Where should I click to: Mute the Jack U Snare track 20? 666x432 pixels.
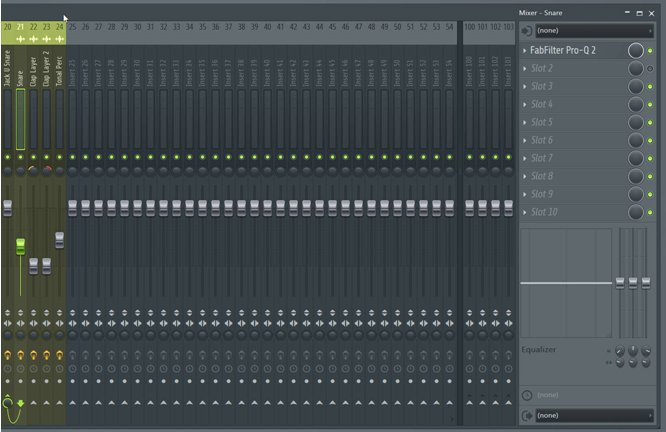click(8, 157)
